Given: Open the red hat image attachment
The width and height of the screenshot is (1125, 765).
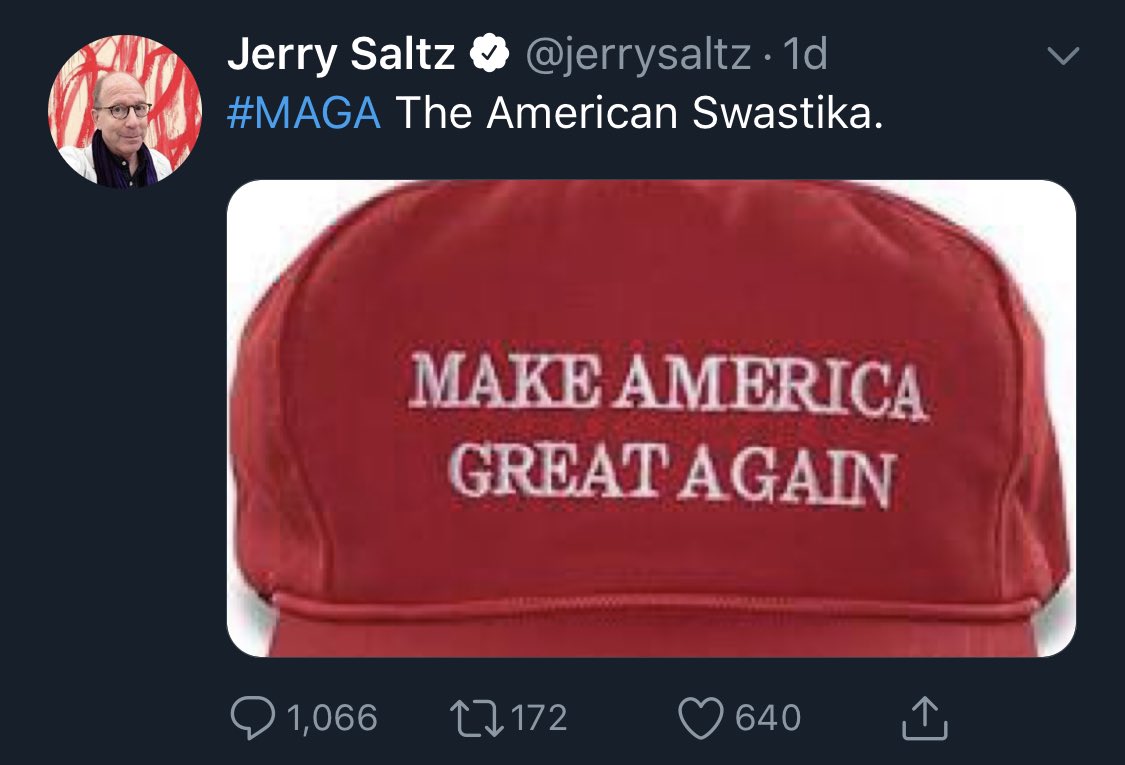Looking at the screenshot, I should [x=651, y=418].
